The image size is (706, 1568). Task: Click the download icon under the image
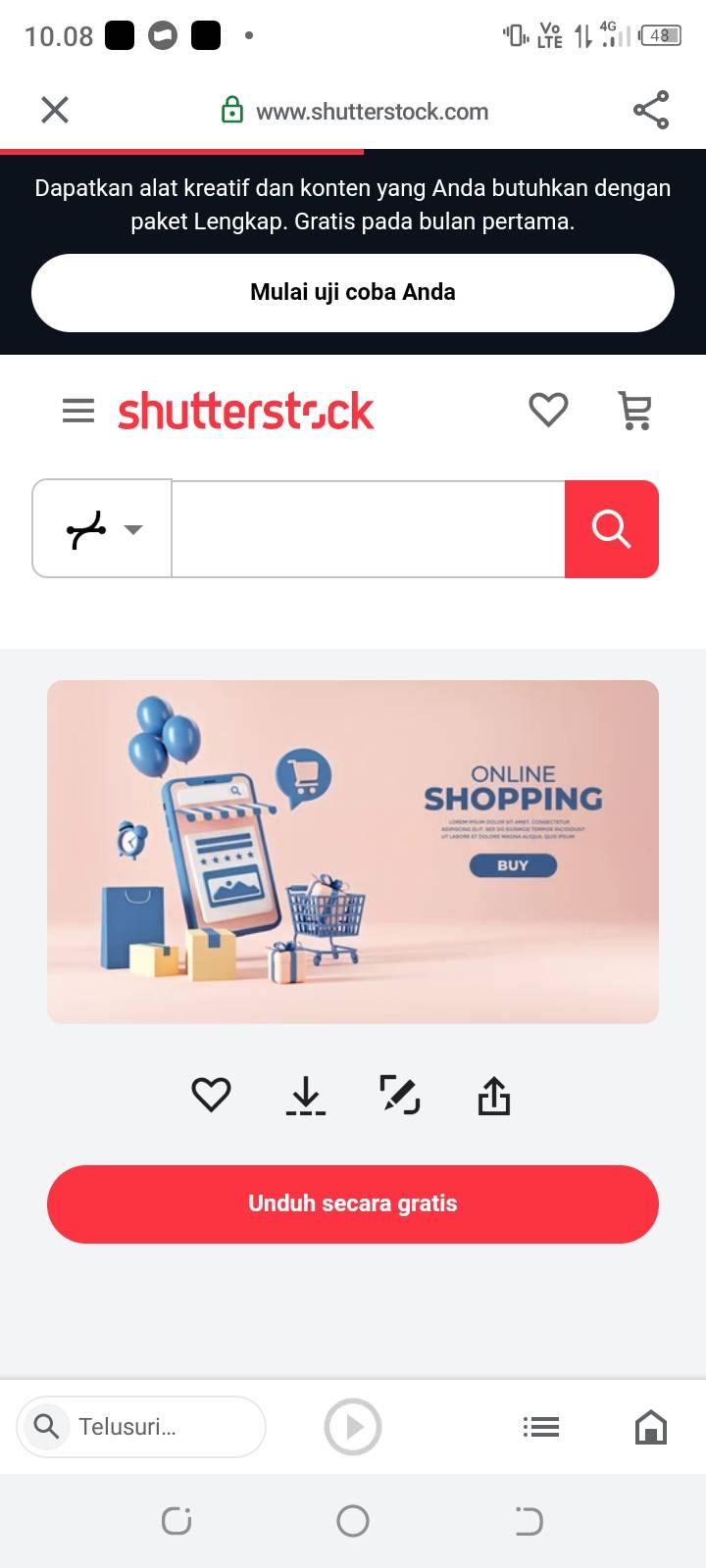[x=306, y=1096]
